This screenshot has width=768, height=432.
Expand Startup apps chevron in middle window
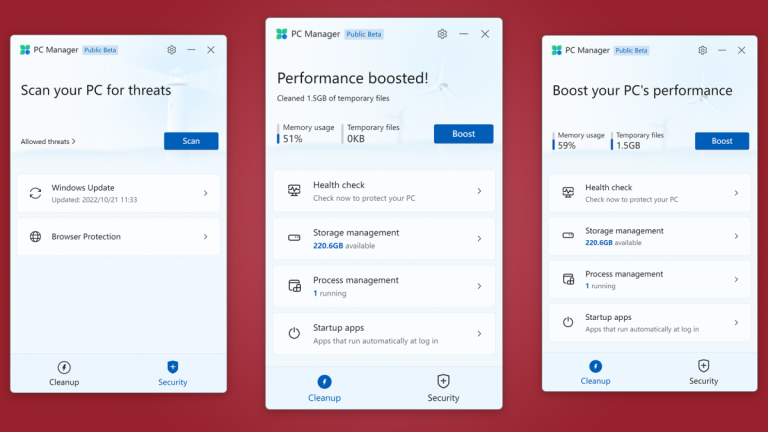pyautogui.click(x=480, y=334)
